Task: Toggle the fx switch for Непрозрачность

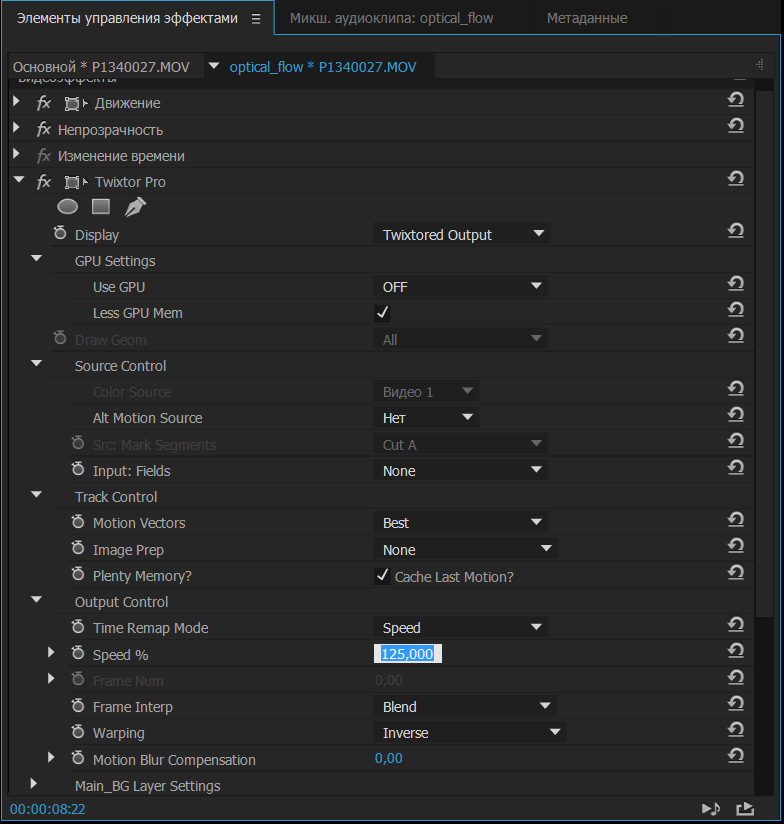Action: click(x=44, y=129)
